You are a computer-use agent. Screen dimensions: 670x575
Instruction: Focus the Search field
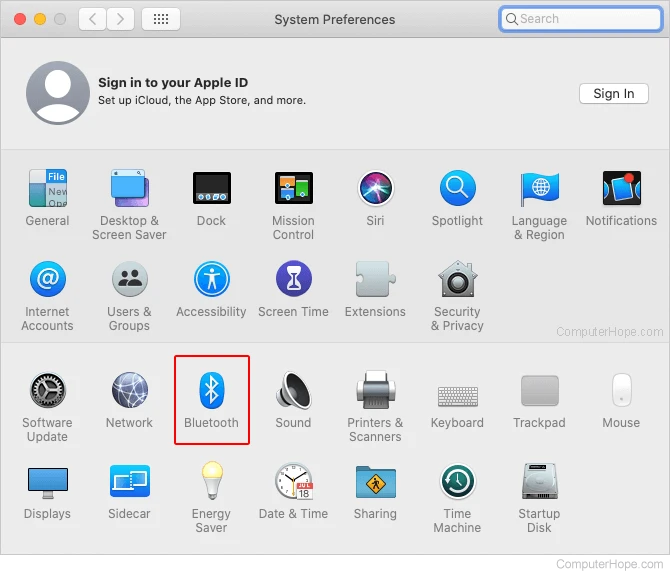click(581, 19)
